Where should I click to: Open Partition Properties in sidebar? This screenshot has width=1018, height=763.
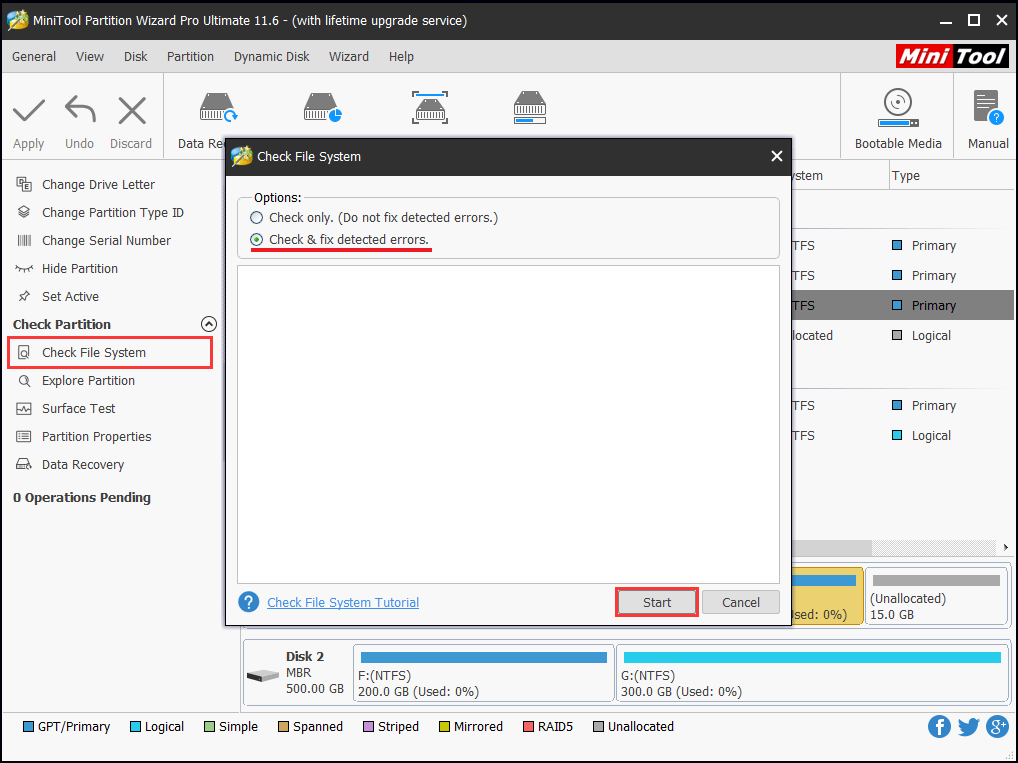pyautogui.click(x=96, y=436)
